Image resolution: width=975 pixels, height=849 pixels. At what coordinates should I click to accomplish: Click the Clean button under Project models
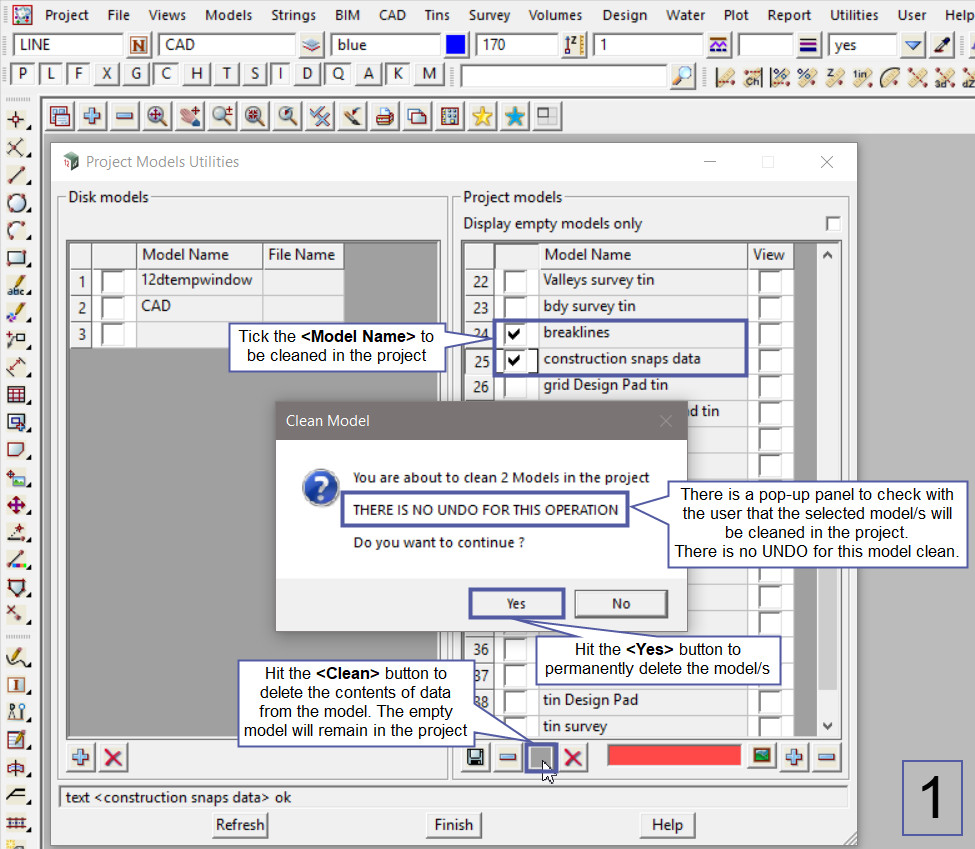[541, 757]
